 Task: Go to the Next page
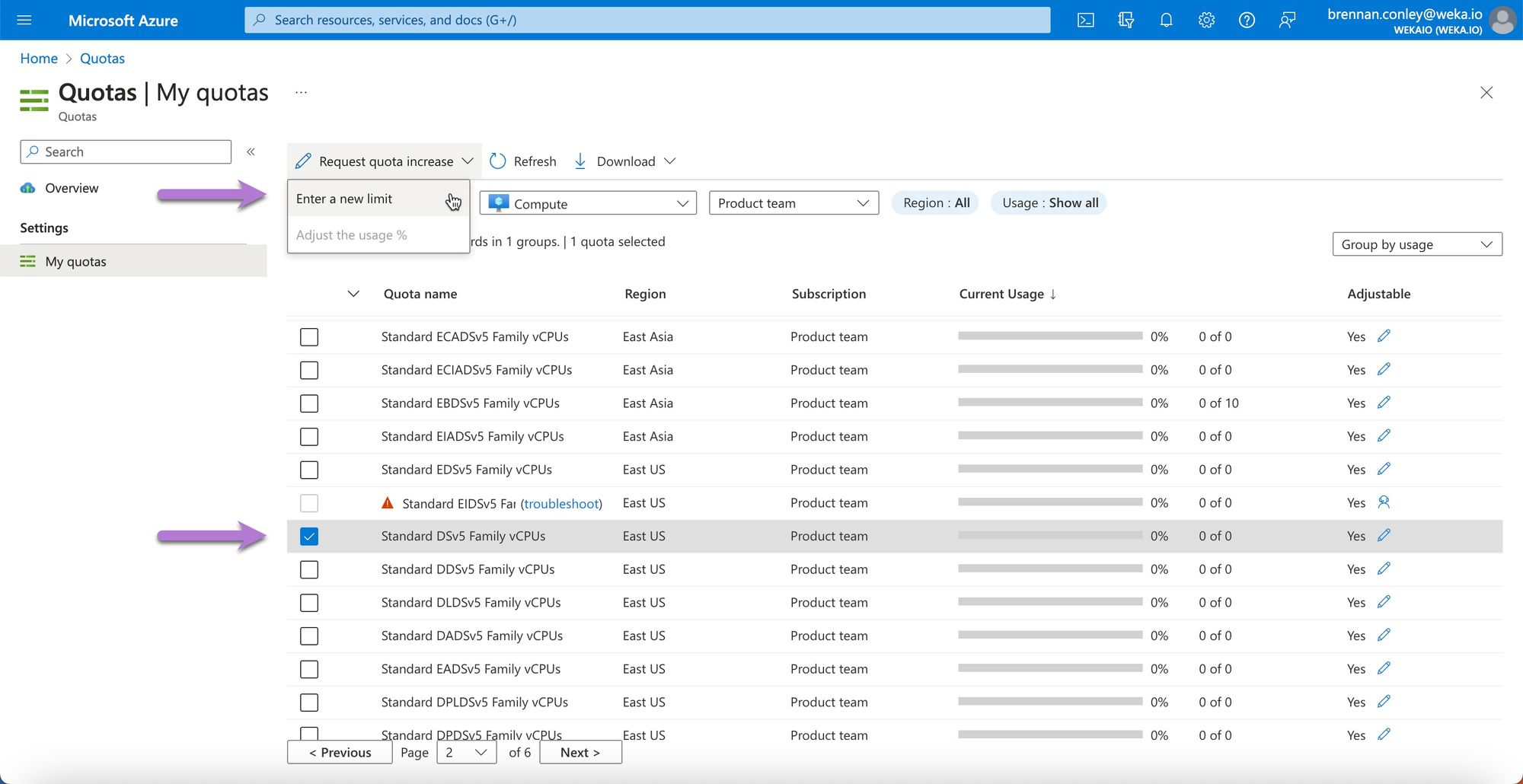click(580, 752)
